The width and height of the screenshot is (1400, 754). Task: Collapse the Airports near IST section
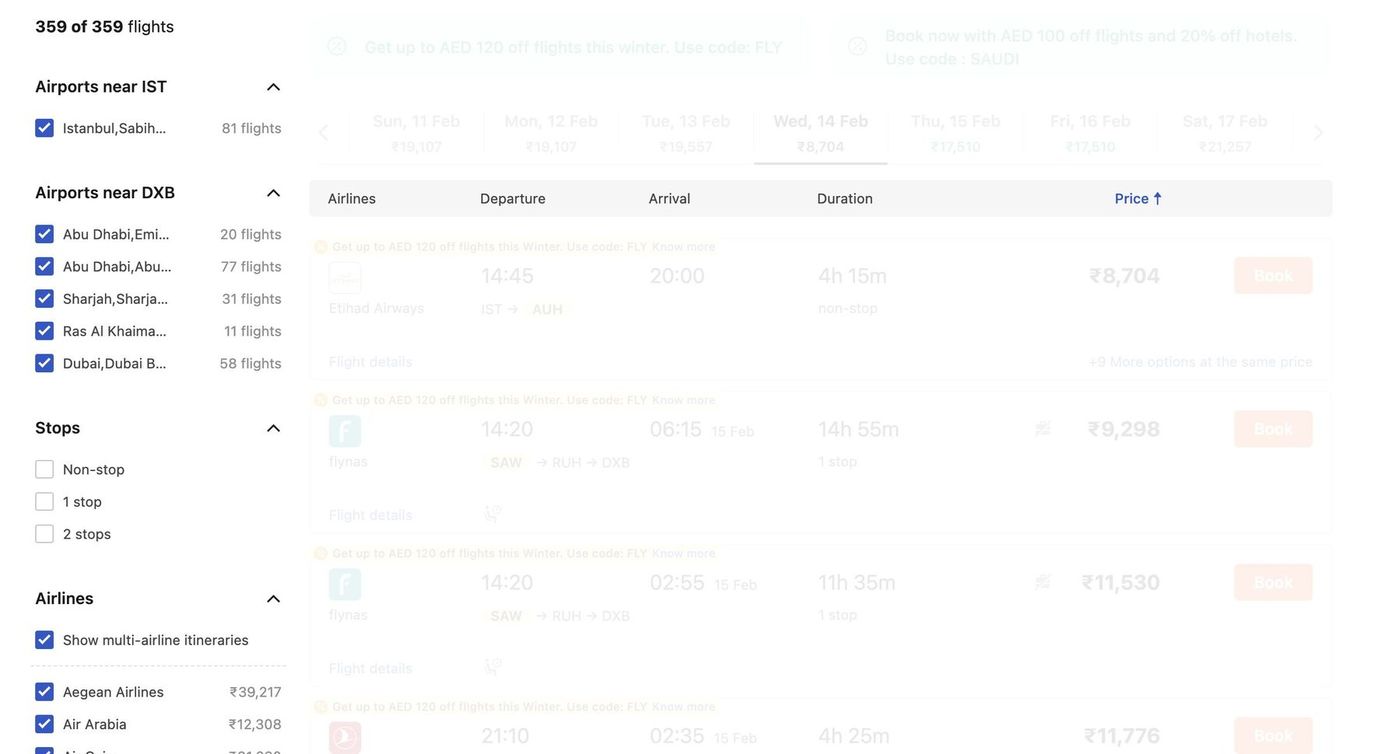[x=273, y=87]
